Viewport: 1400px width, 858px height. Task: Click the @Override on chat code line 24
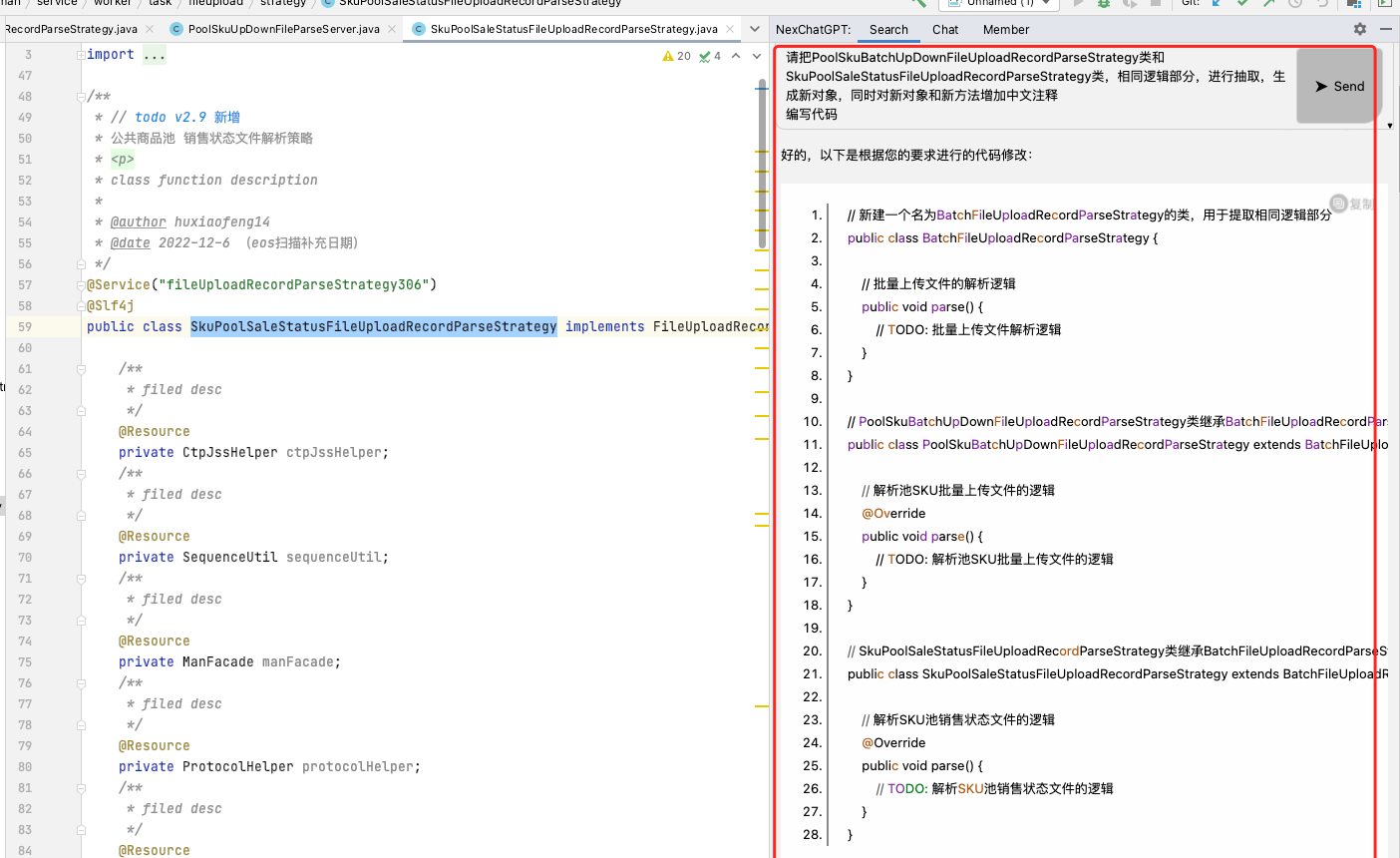(x=893, y=743)
